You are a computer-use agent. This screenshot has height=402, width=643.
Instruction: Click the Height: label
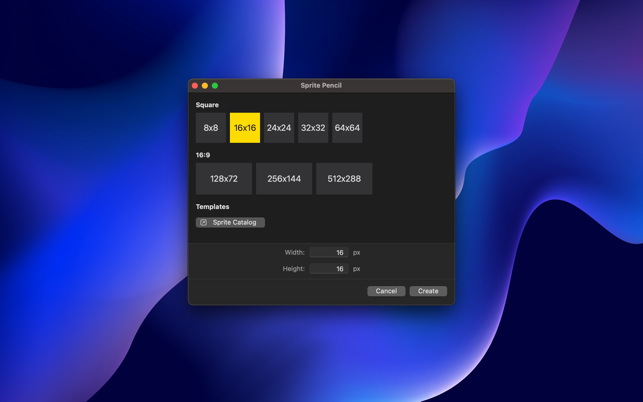point(294,269)
